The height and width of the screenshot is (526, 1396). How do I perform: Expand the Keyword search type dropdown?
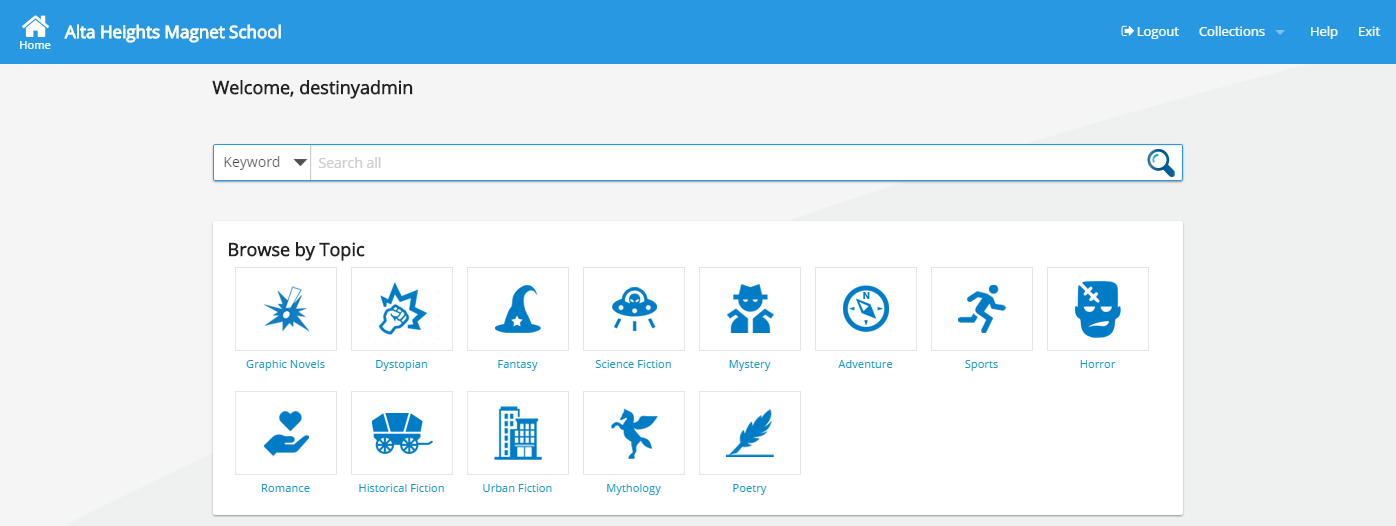click(264, 163)
